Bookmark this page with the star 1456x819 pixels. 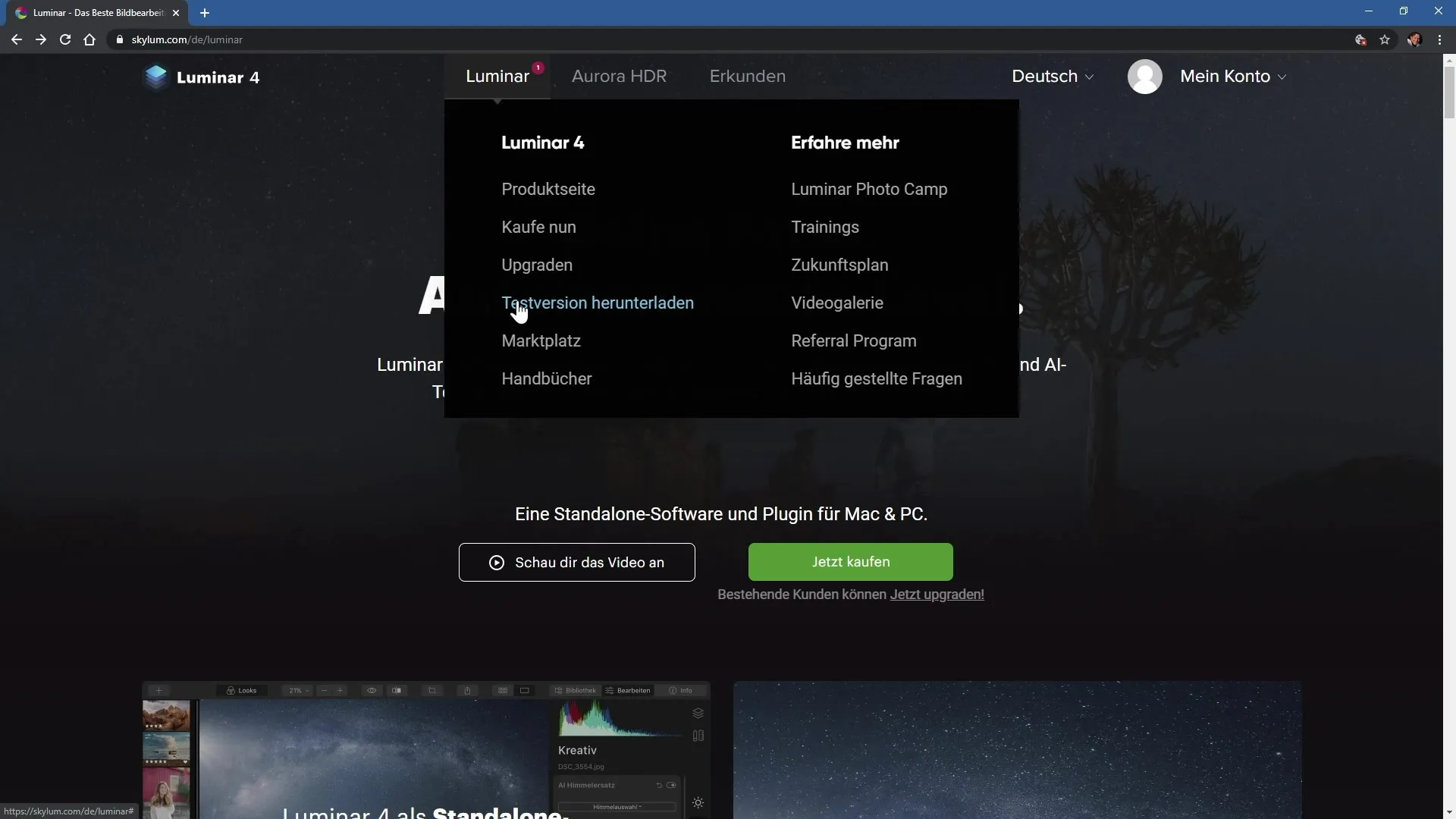click(1385, 39)
